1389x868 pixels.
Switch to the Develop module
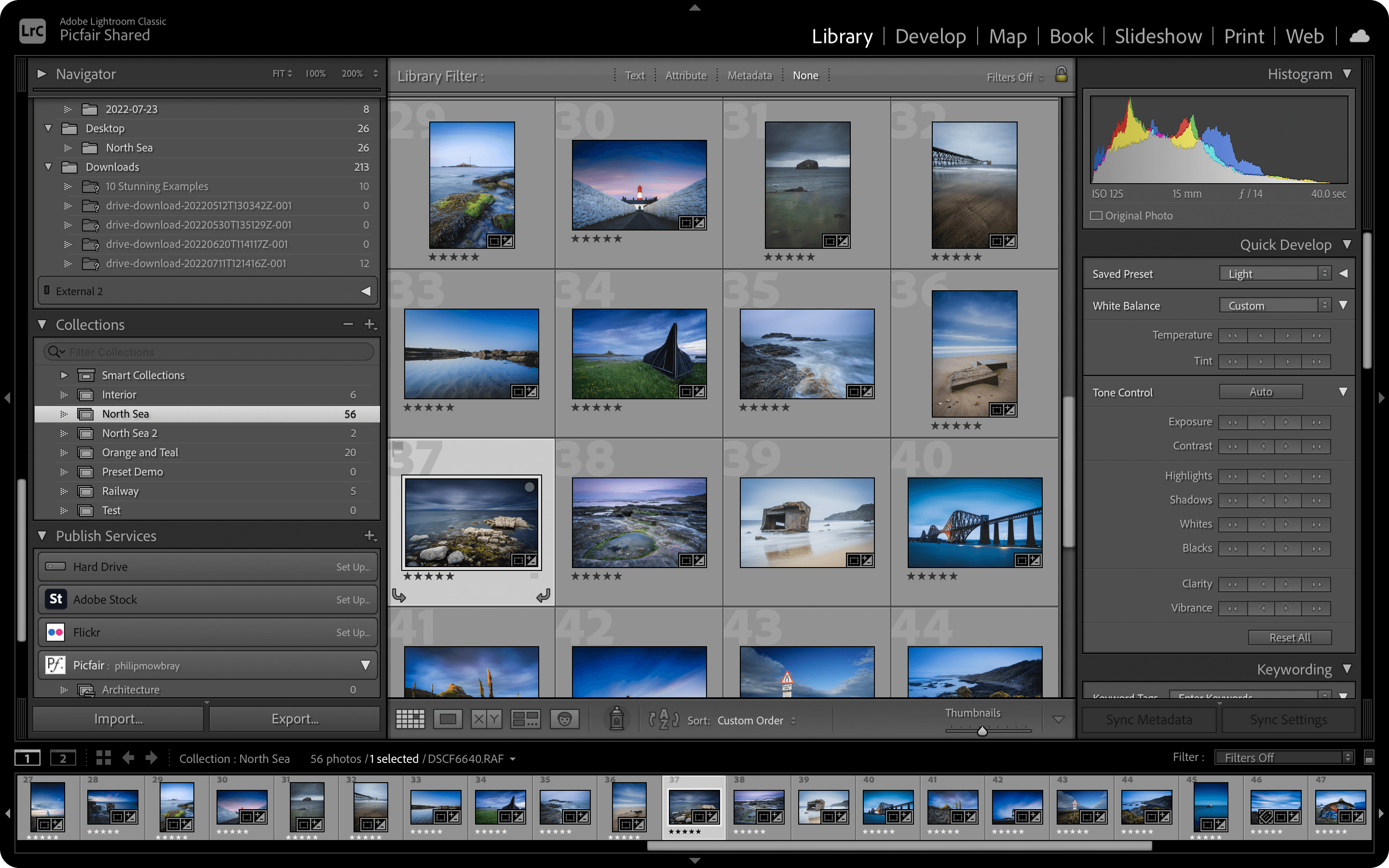pos(930,37)
